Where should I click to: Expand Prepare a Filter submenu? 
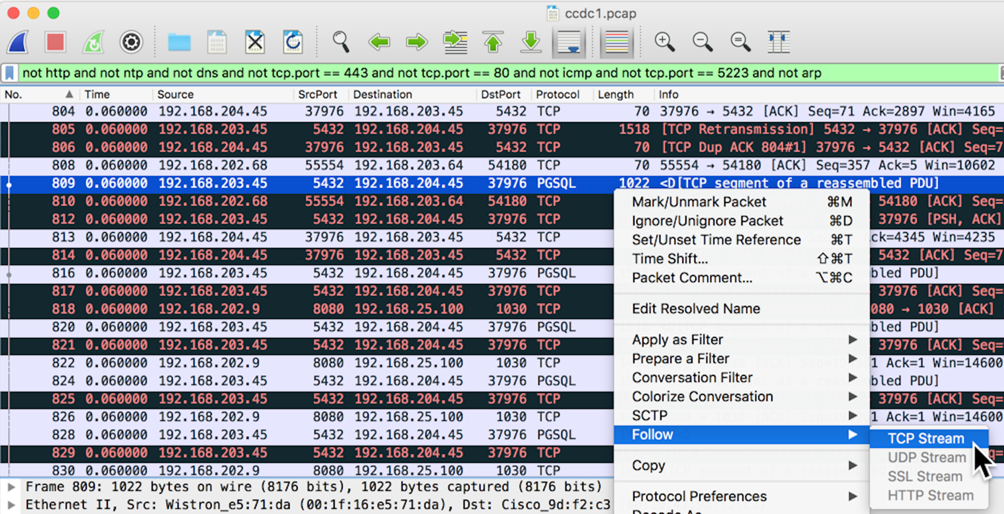pyautogui.click(x=742, y=358)
